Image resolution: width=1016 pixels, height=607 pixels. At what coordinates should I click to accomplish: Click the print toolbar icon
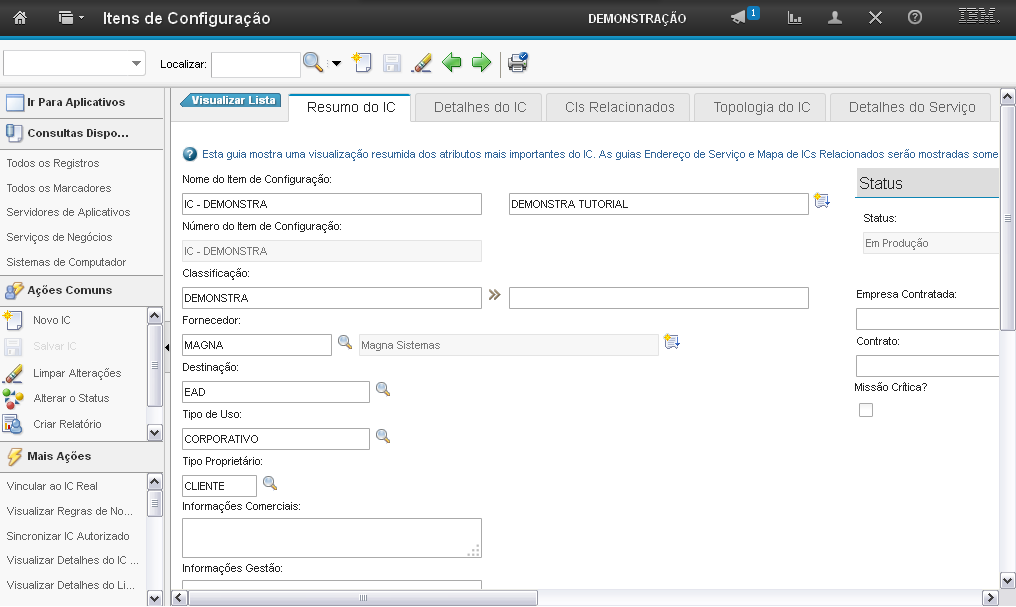pyautogui.click(x=518, y=63)
